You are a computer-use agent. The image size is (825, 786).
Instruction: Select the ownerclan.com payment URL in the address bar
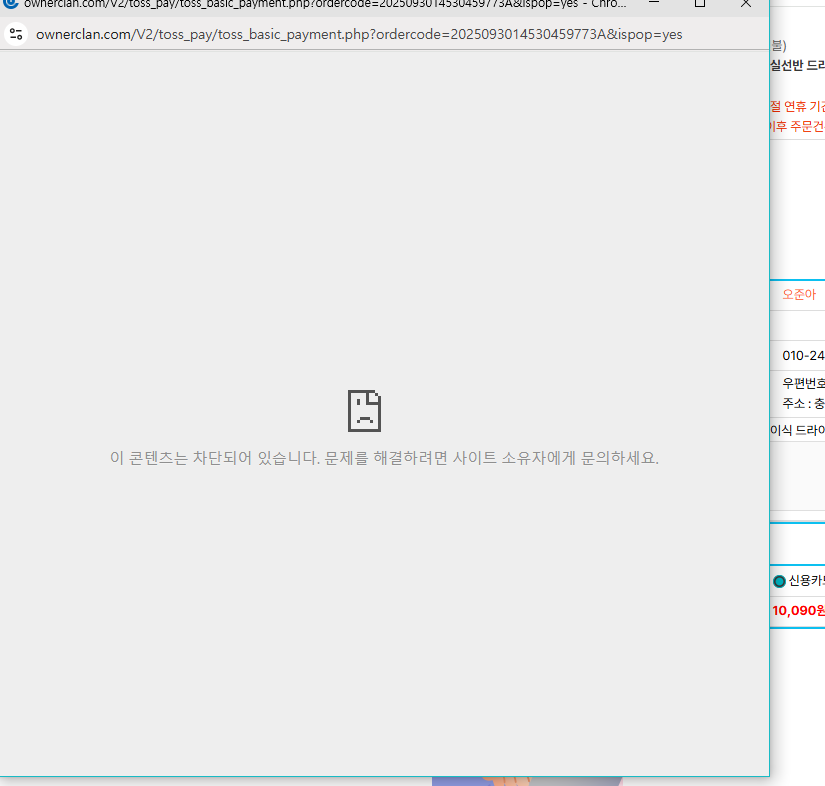click(359, 34)
